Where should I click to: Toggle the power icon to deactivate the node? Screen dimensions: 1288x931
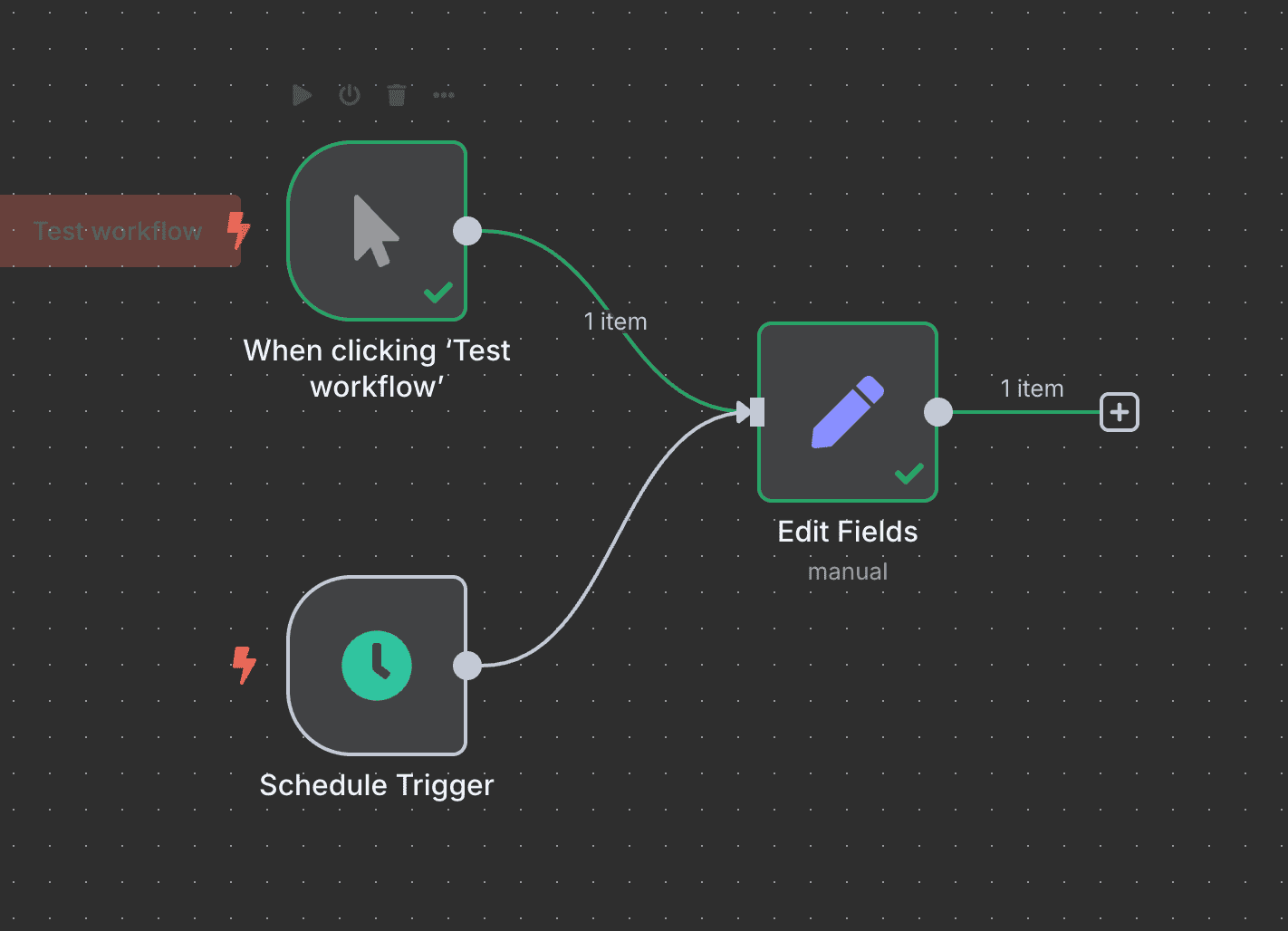350,95
